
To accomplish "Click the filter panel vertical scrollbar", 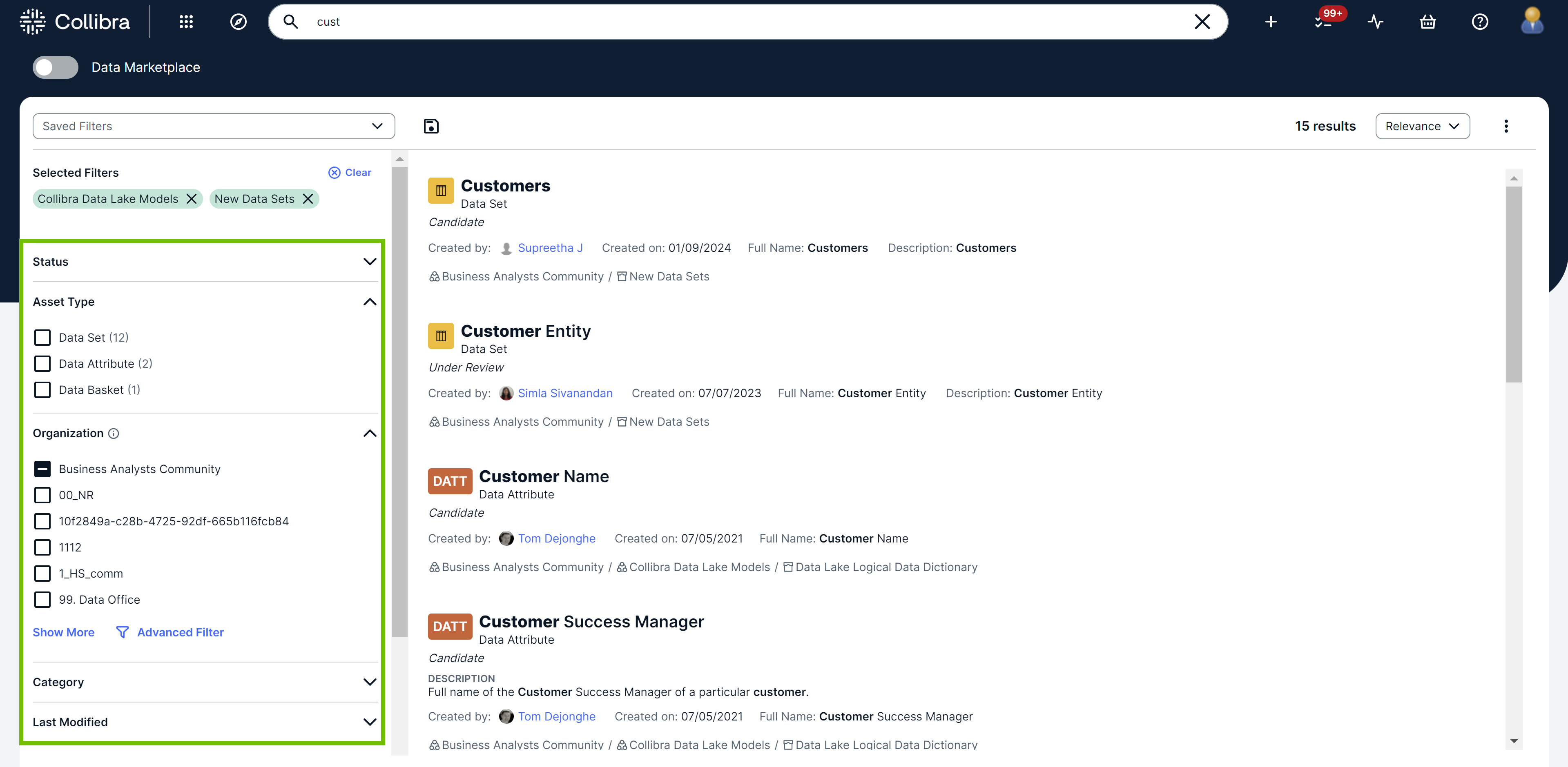I will coord(399,401).
